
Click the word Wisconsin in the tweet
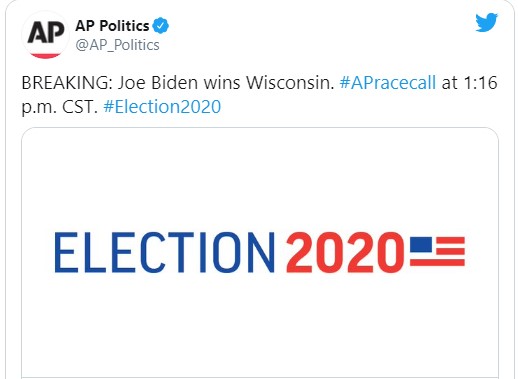(290, 82)
